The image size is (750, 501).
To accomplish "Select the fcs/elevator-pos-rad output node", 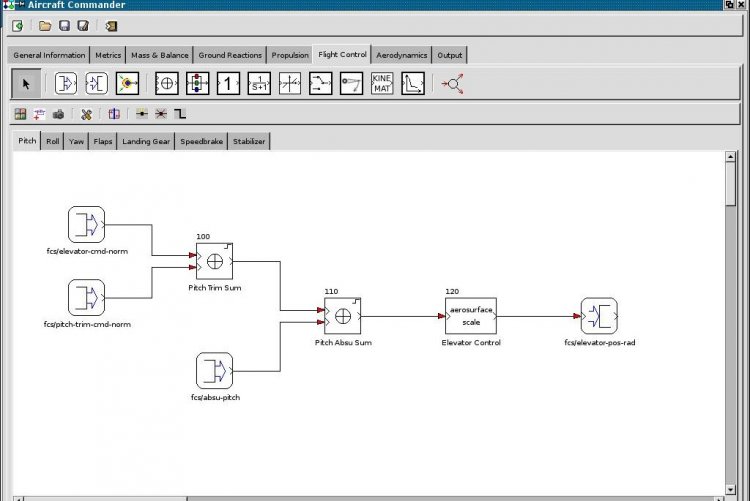I will coord(599,316).
